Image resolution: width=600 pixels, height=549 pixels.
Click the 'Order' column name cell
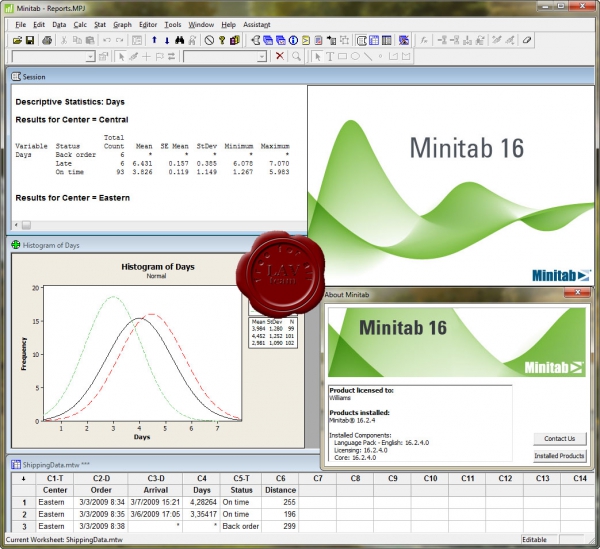pos(101,490)
